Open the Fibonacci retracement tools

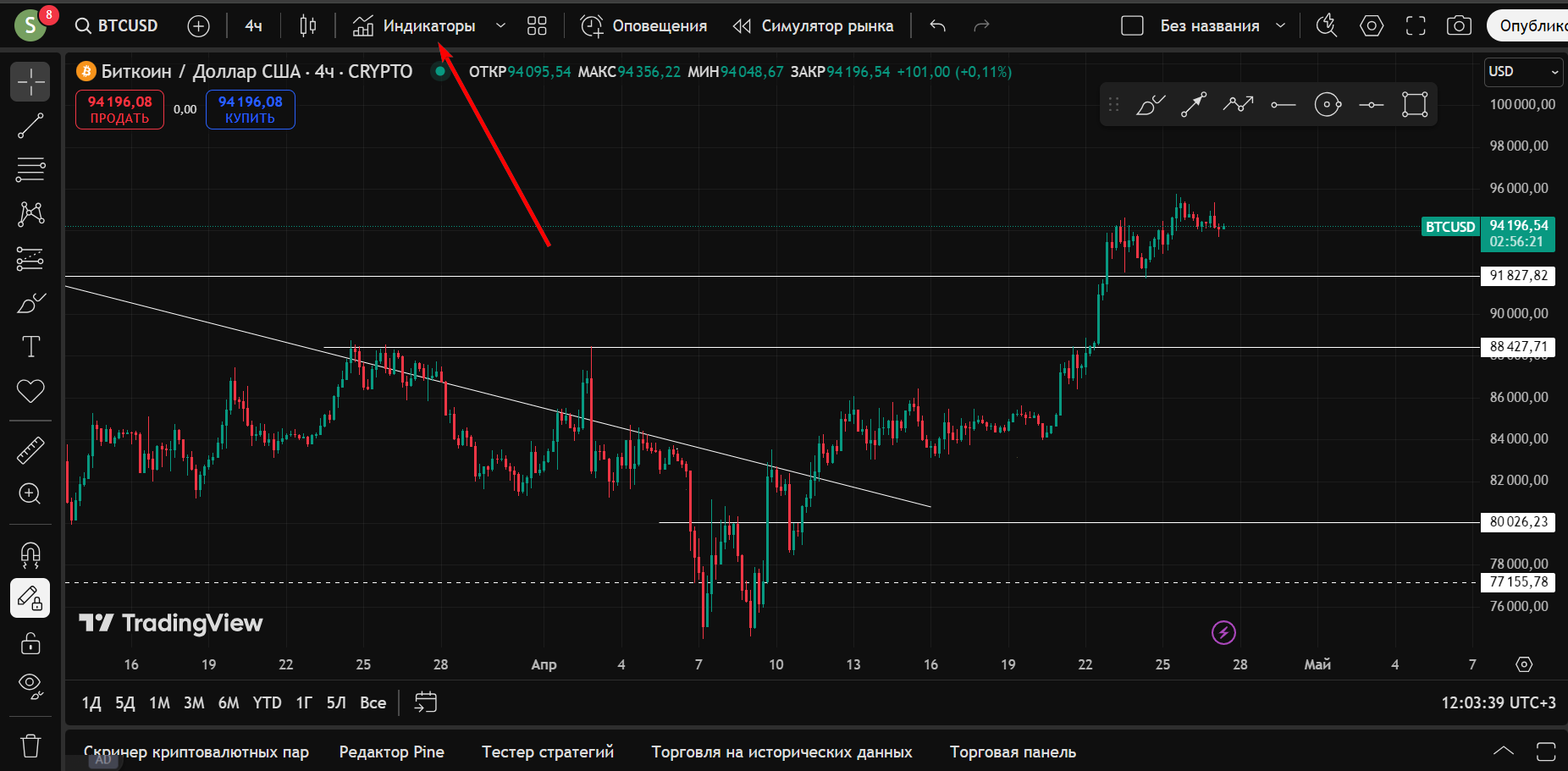tap(30, 169)
